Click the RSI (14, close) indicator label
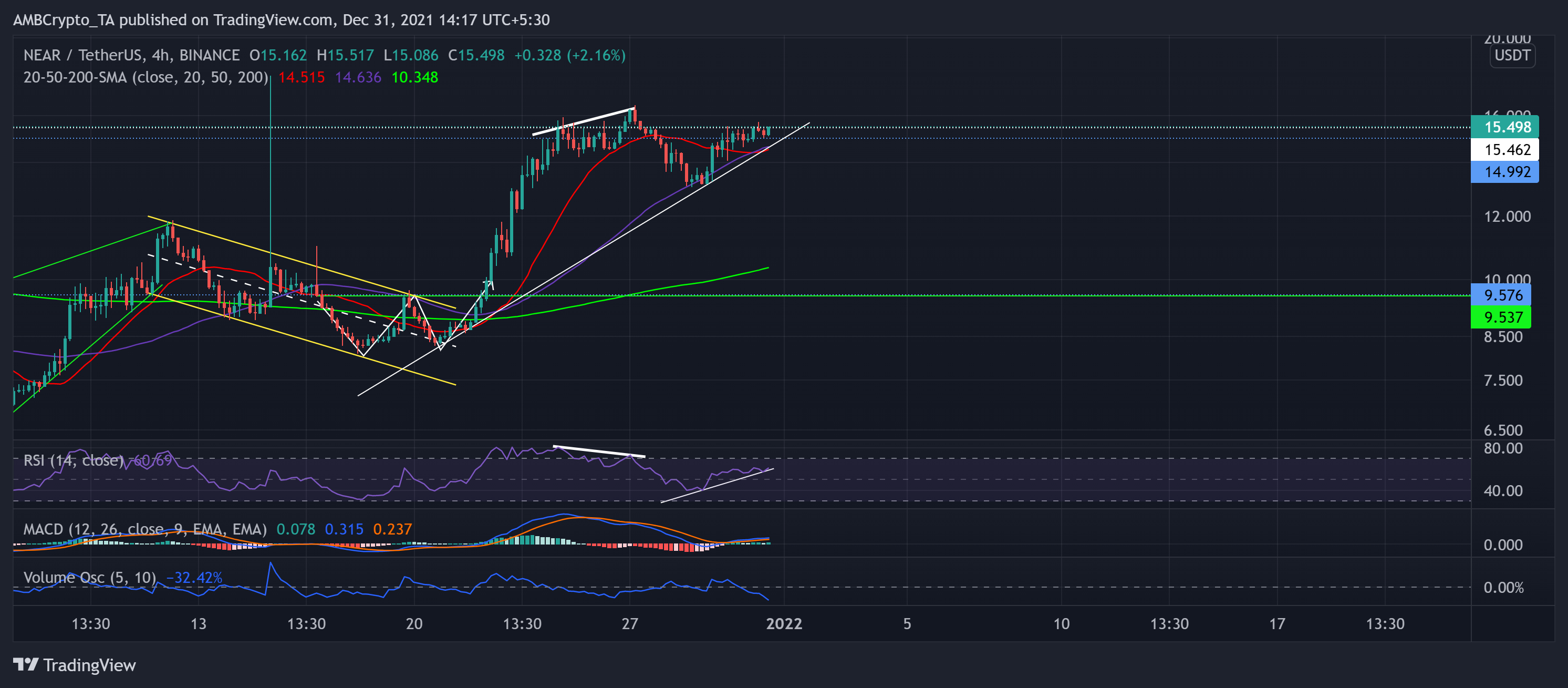1568x688 pixels. point(73,460)
